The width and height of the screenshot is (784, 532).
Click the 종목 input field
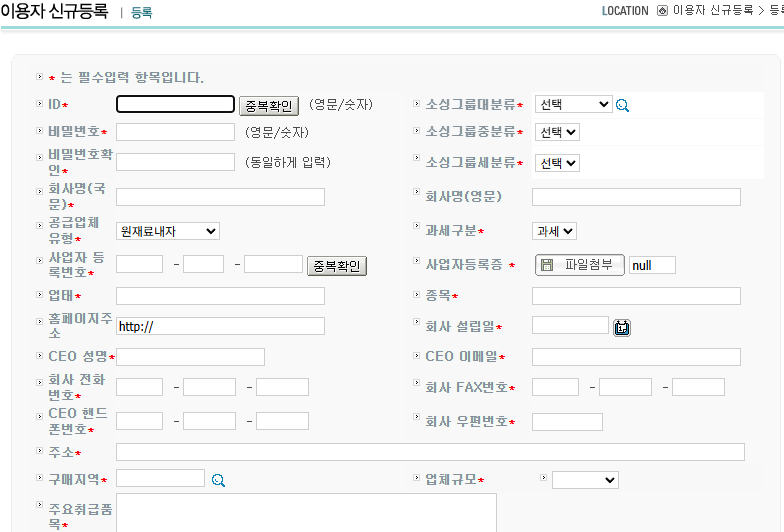[x=636, y=296]
